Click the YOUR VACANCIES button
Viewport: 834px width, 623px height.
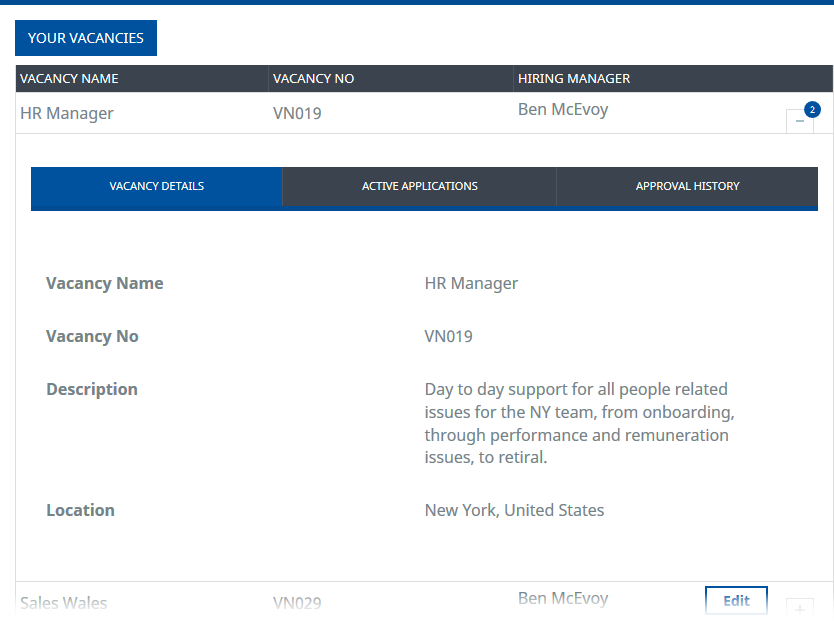point(86,38)
